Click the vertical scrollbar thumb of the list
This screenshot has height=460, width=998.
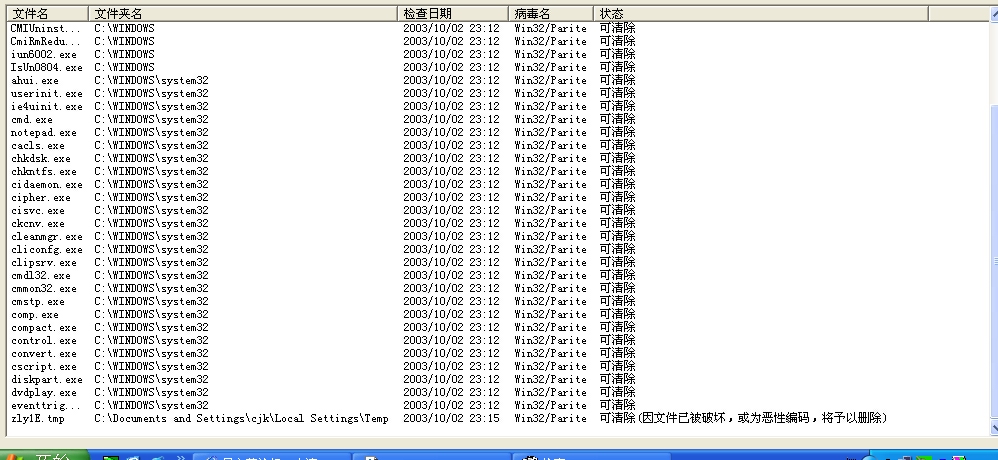pyautogui.click(x=994, y=261)
